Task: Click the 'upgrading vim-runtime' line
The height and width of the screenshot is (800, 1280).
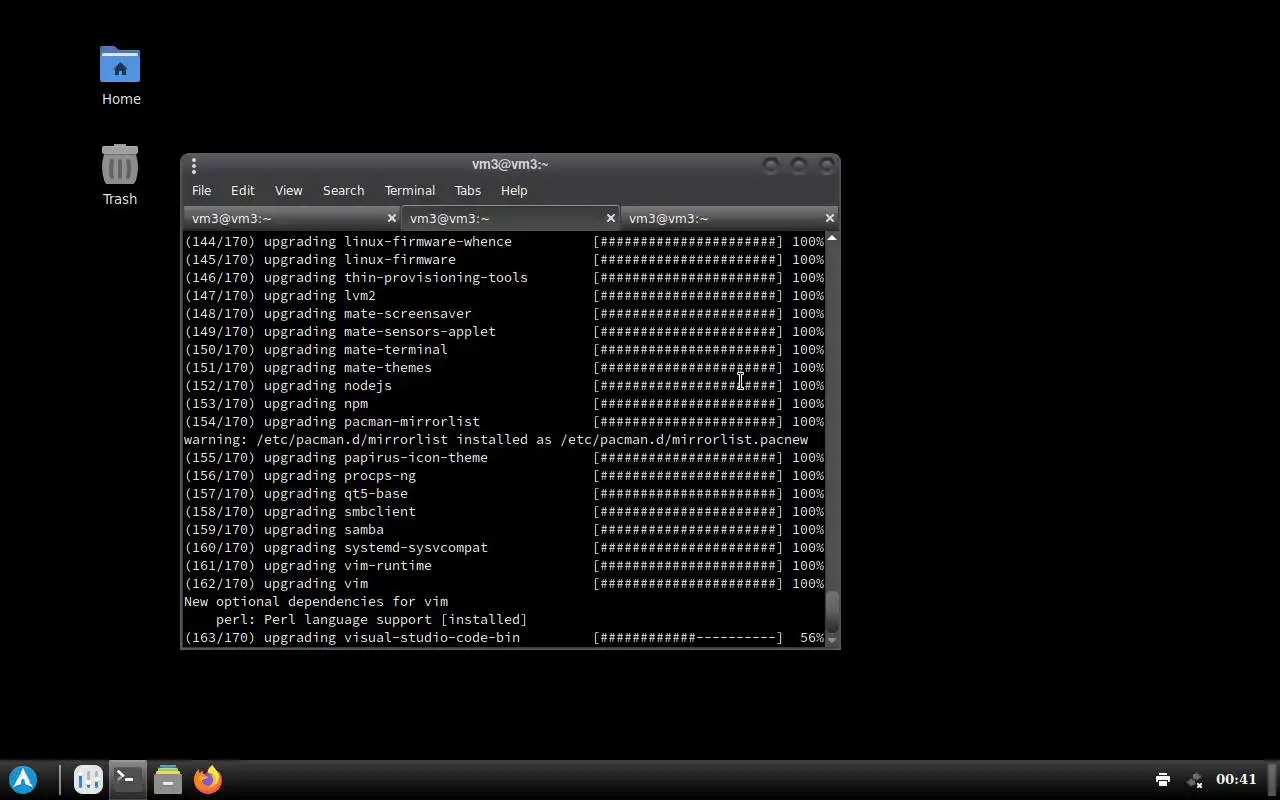Action: tap(504, 566)
